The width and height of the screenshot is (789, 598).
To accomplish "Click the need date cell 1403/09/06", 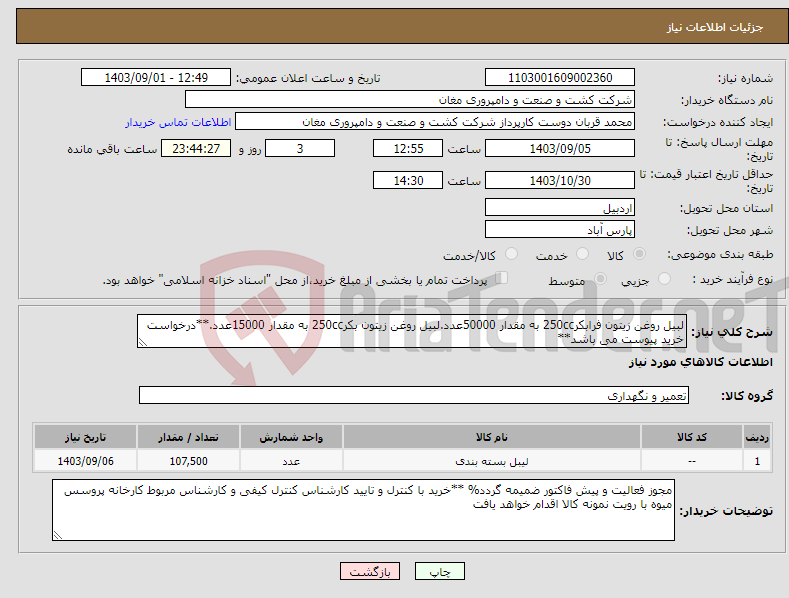I will [86, 461].
